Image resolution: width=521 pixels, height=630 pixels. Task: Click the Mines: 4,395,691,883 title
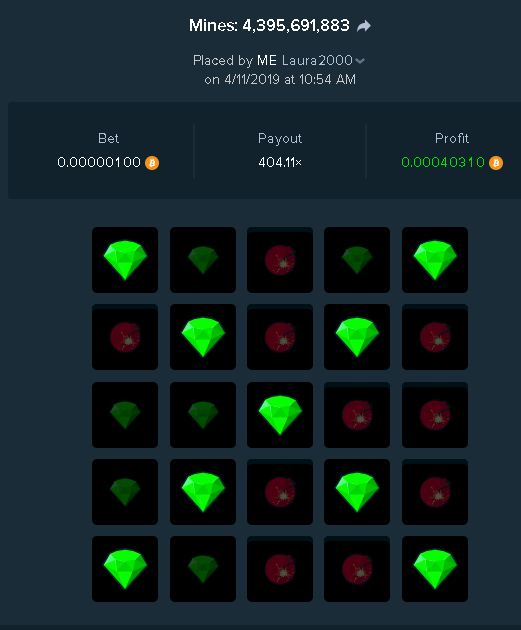(x=269, y=26)
